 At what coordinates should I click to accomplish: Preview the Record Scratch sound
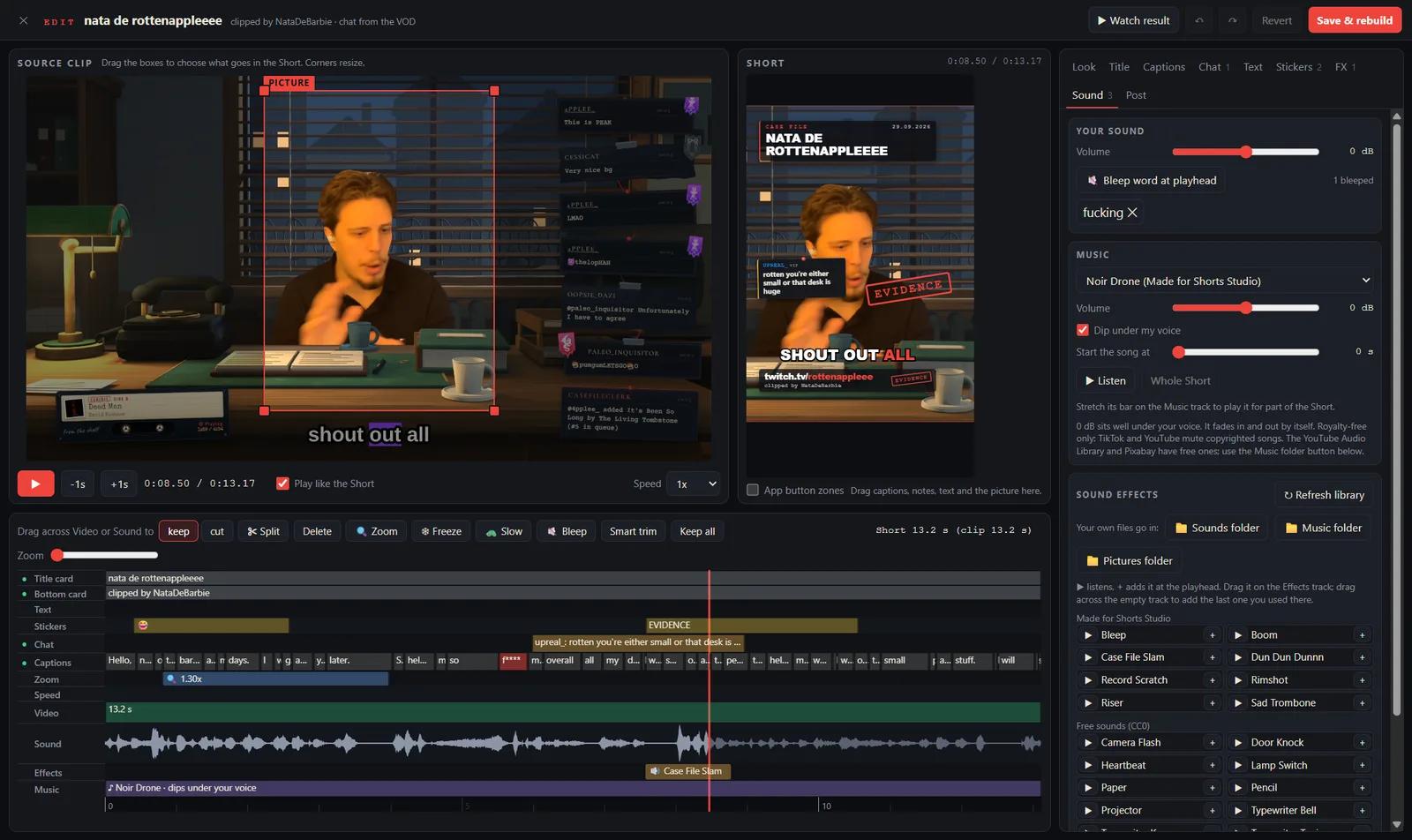pyautogui.click(x=1088, y=680)
